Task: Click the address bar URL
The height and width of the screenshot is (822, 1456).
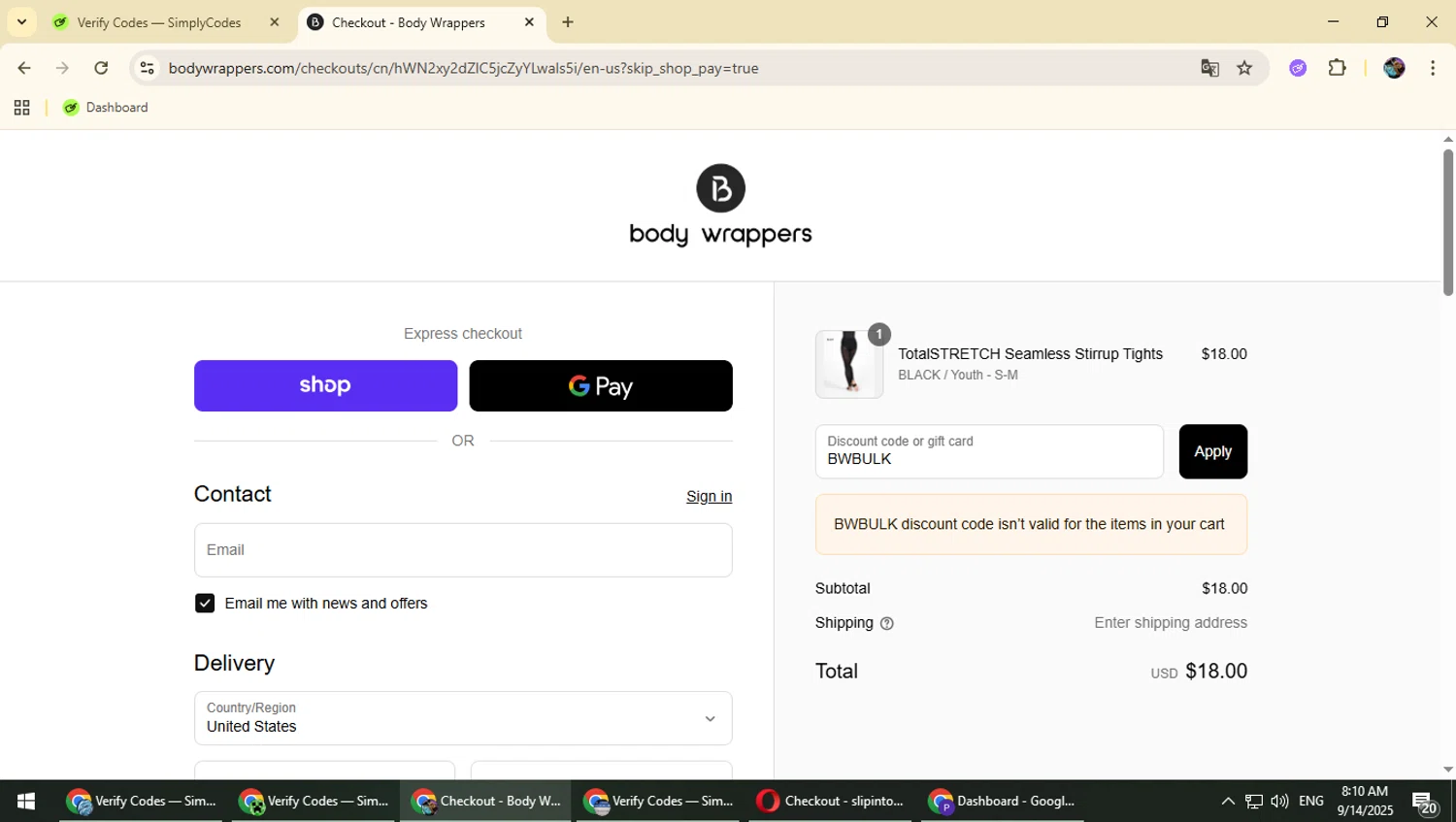Action: point(463,68)
